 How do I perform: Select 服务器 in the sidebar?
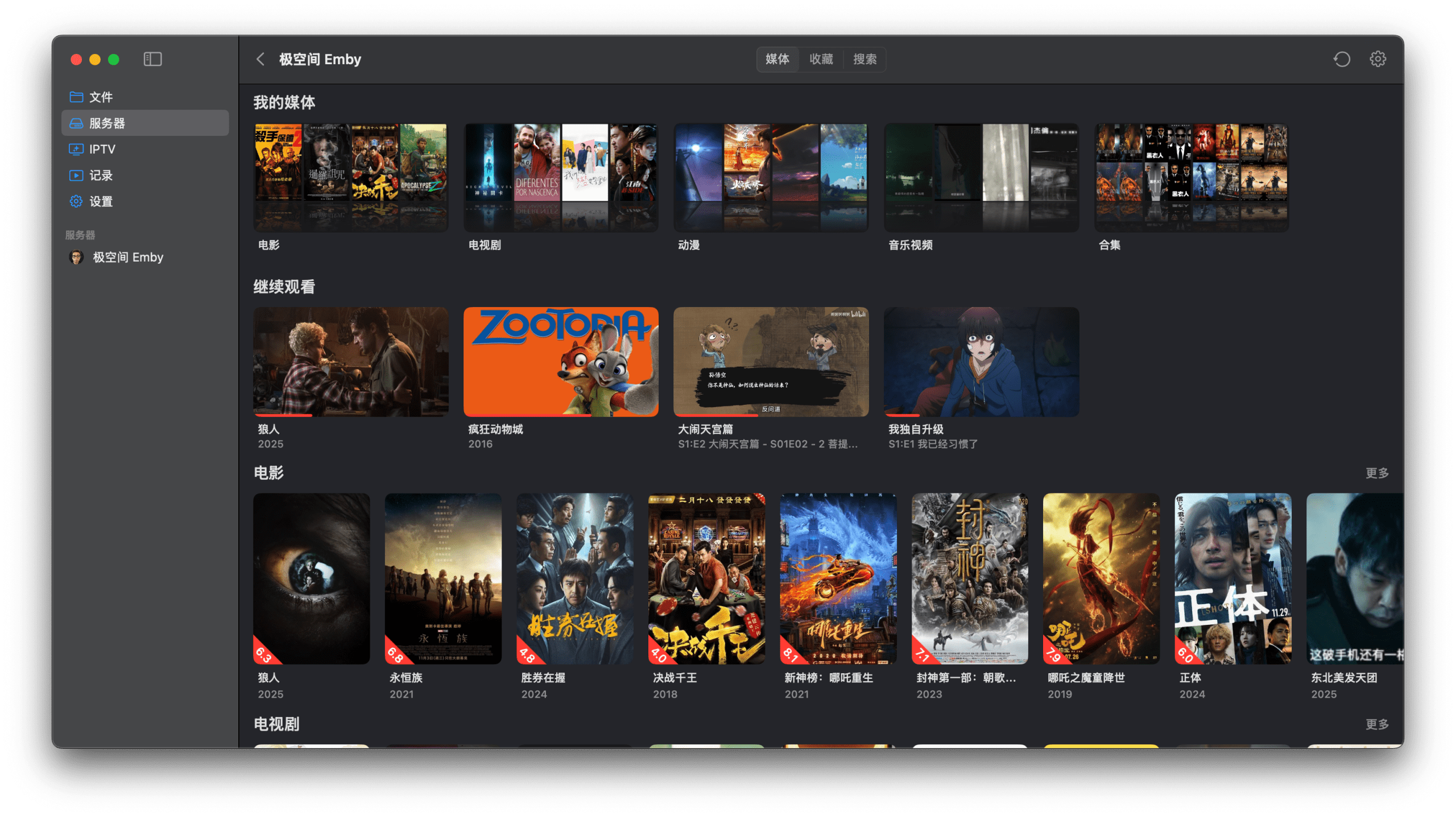point(145,123)
